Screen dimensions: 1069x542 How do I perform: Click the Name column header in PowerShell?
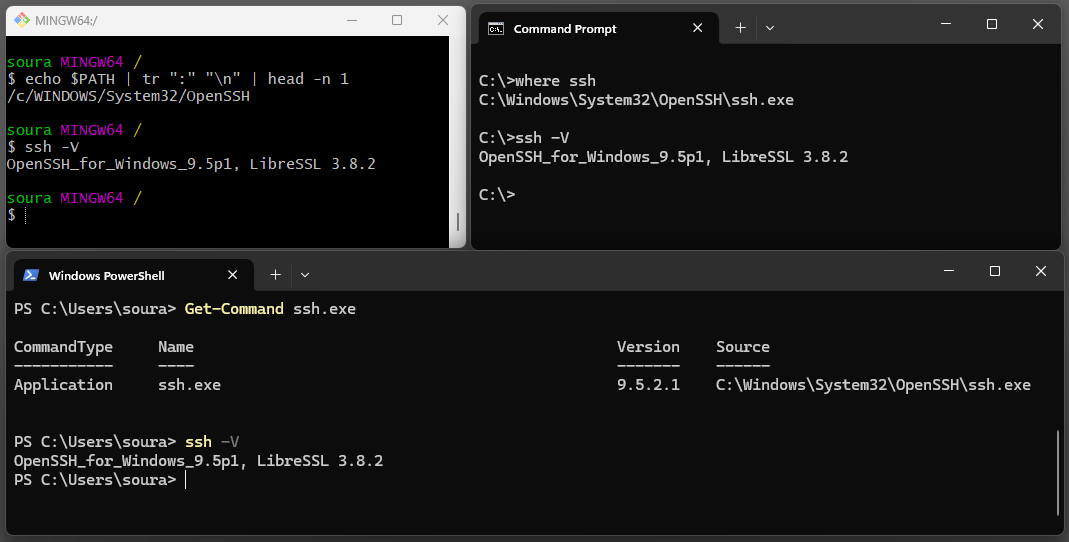pyautogui.click(x=176, y=347)
